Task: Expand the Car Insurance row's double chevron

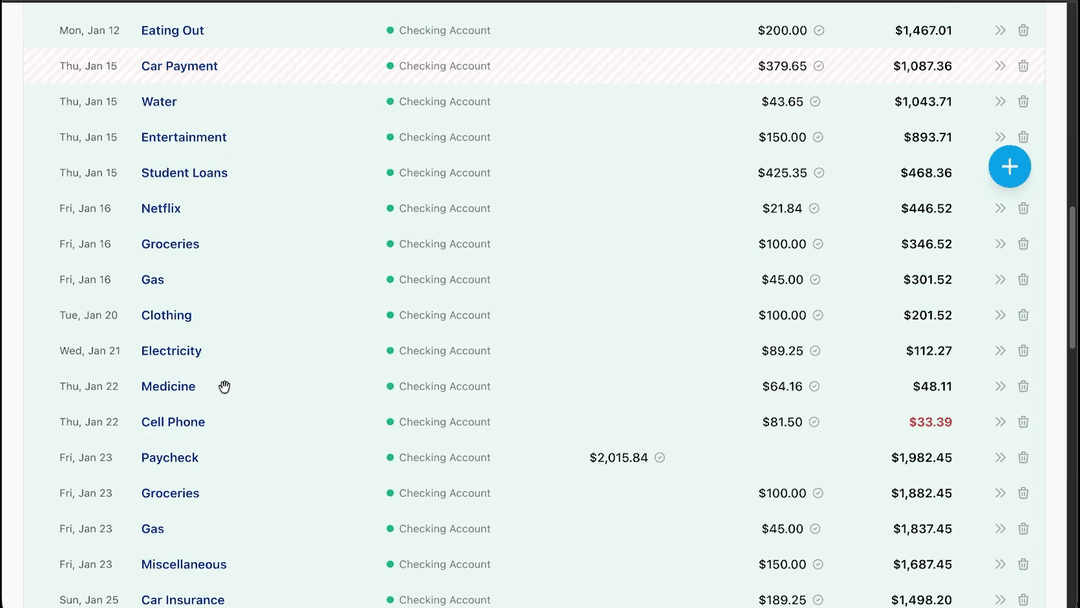Action: (x=1000, y=600)
